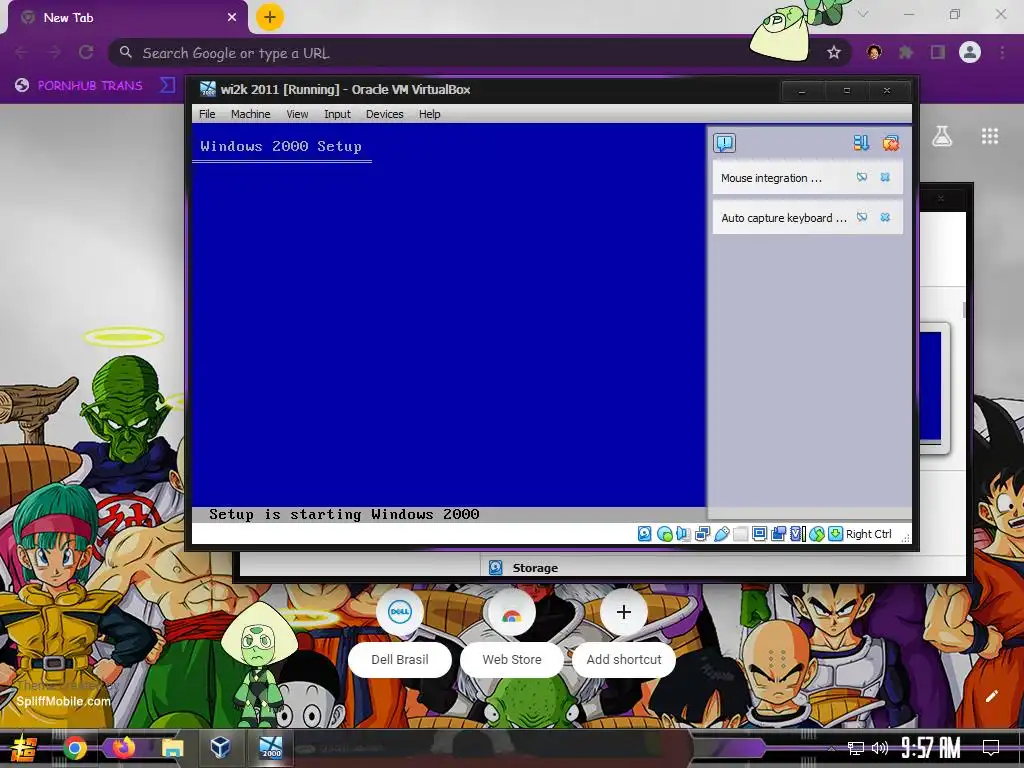Open the Help menu in VirtualBox
The width and height of the screenshot is (1024, 768).
pos(429,114)
